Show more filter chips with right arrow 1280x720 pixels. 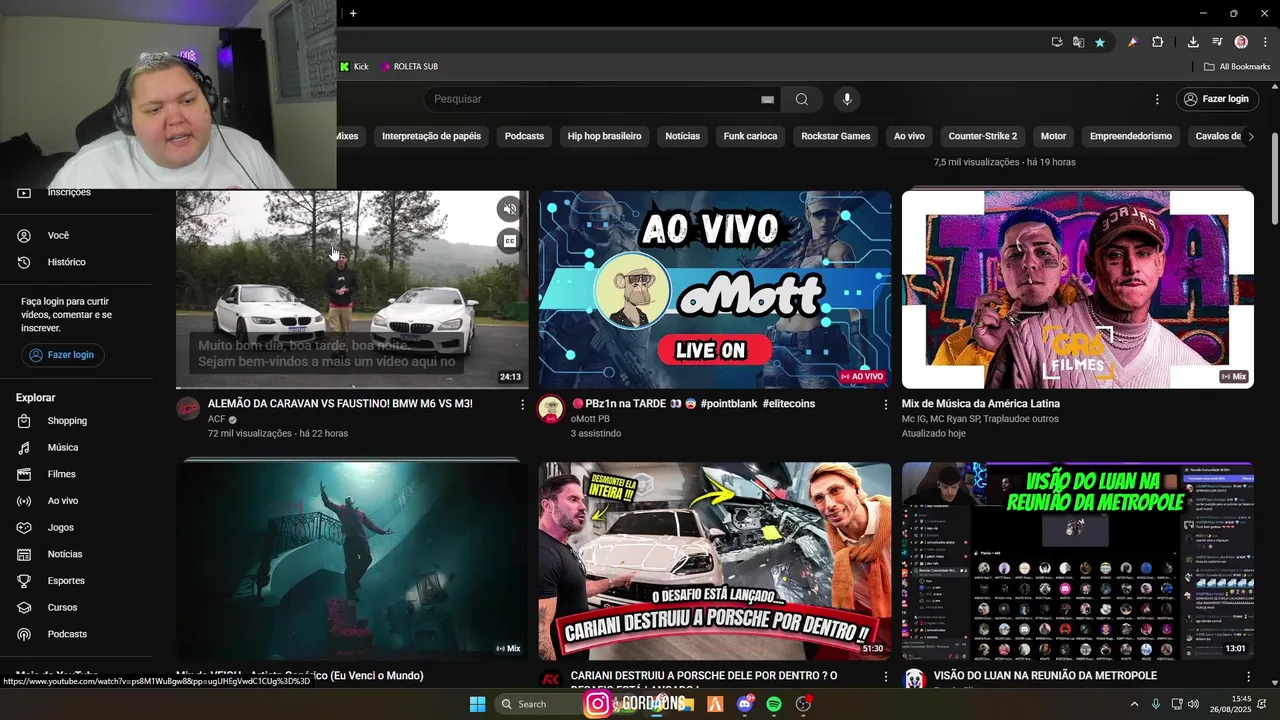1250,136
